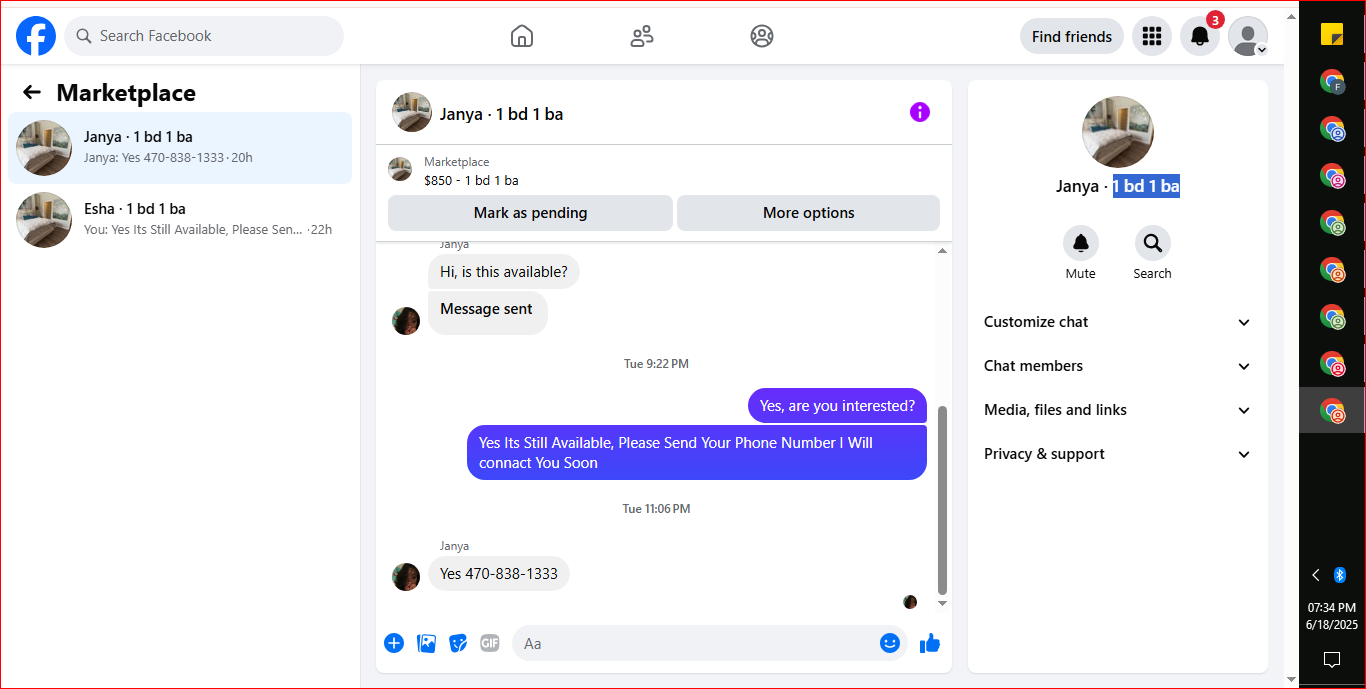Click the Mute bell icon
Screen dimensions: 1366x689
[1080, 243]
